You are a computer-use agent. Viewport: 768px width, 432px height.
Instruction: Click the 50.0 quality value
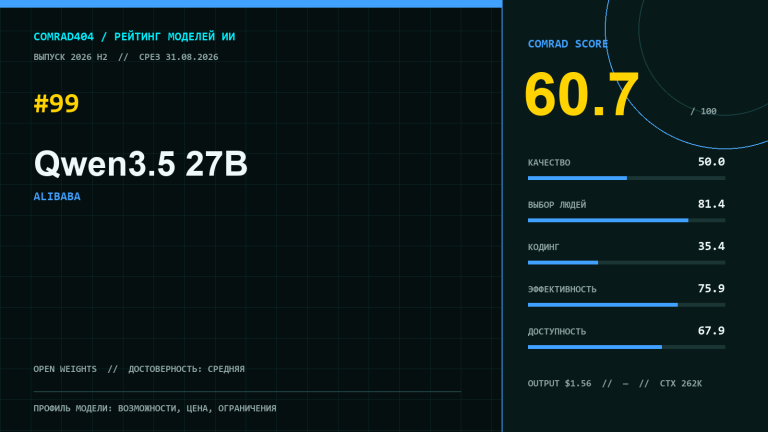[711, 162]
